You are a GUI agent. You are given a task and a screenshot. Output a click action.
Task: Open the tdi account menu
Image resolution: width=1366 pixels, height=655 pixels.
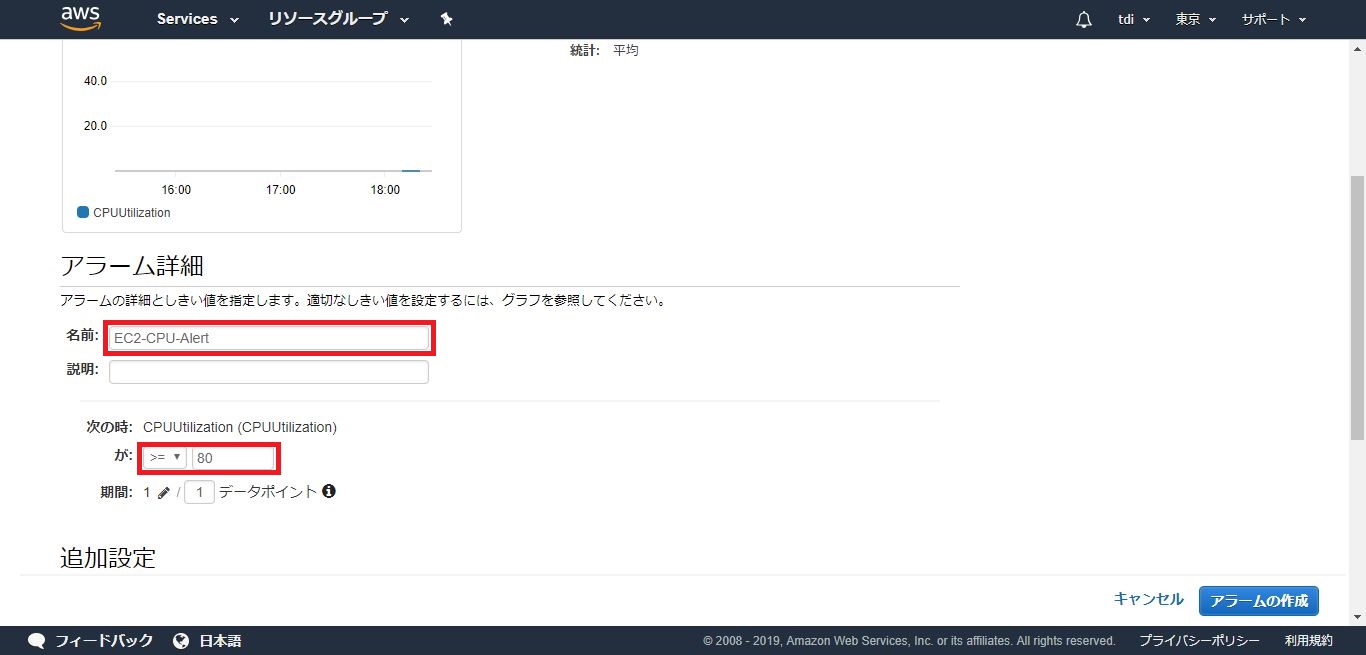point(1133,20)
